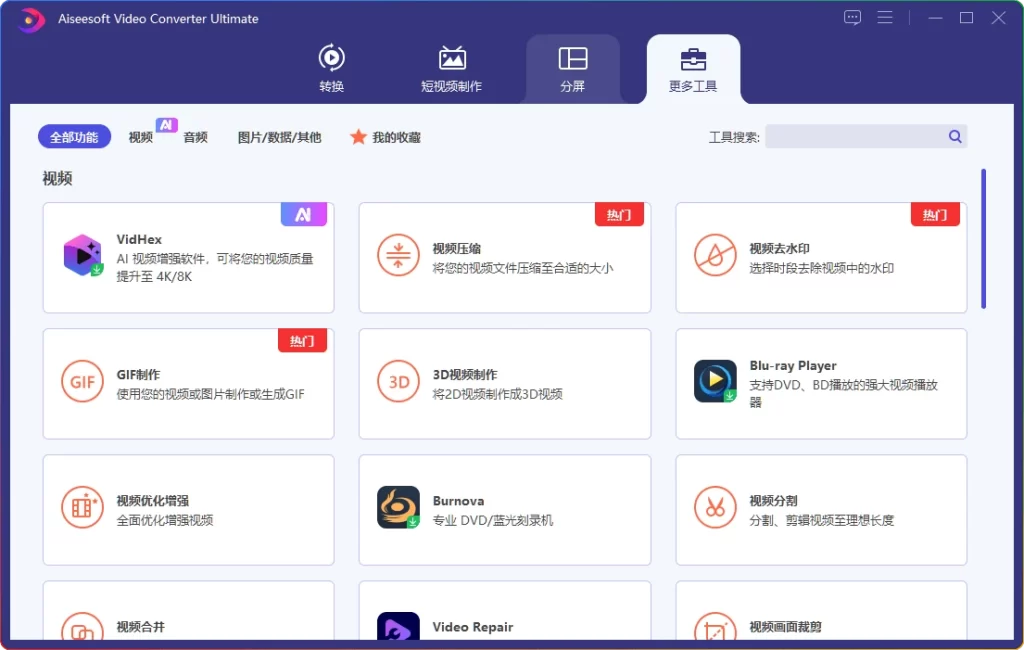Screen dimensions: 1024x650
Task: Click the Video Repair app icon
Action: click(398, 626)
